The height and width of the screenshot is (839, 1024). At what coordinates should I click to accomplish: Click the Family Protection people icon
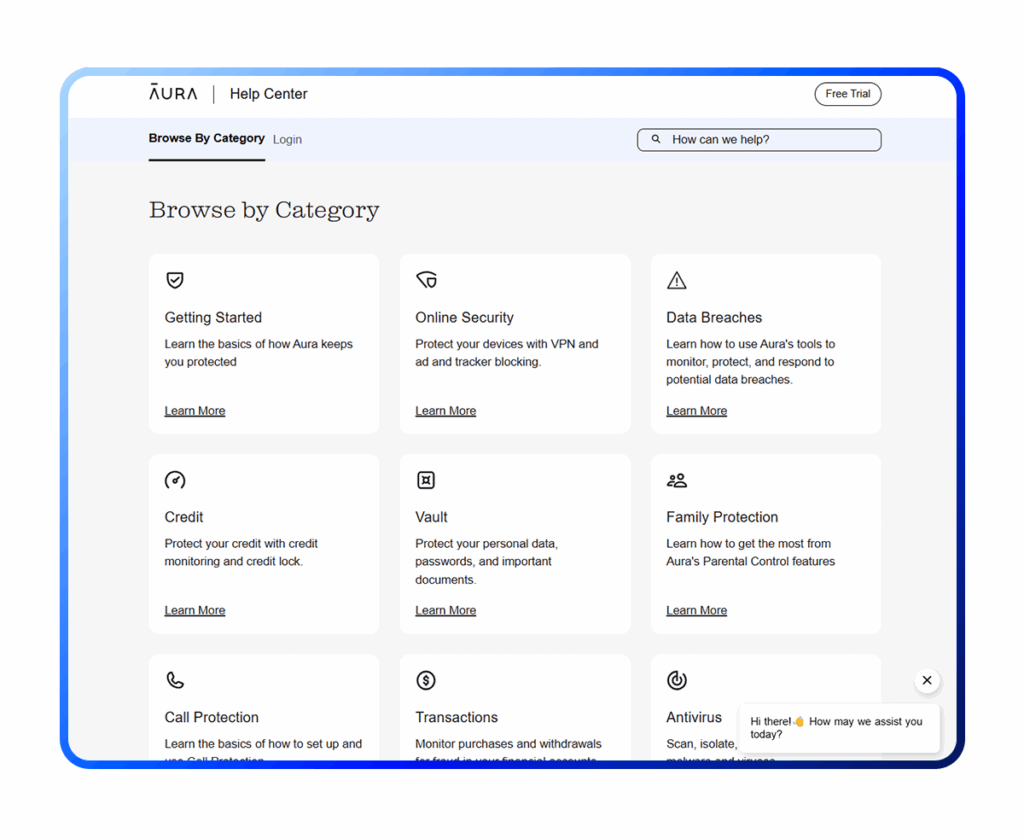(677, 480)
